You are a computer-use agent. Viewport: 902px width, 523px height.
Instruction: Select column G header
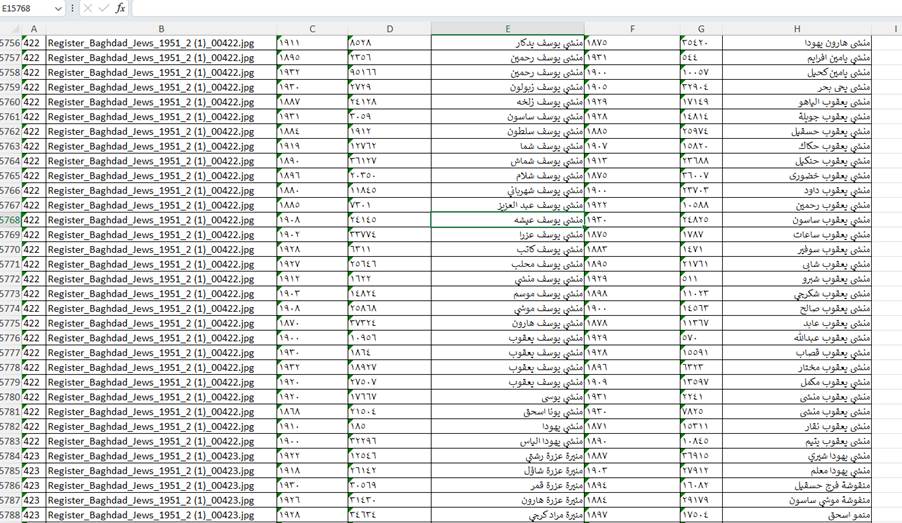(x=700, y=29)
